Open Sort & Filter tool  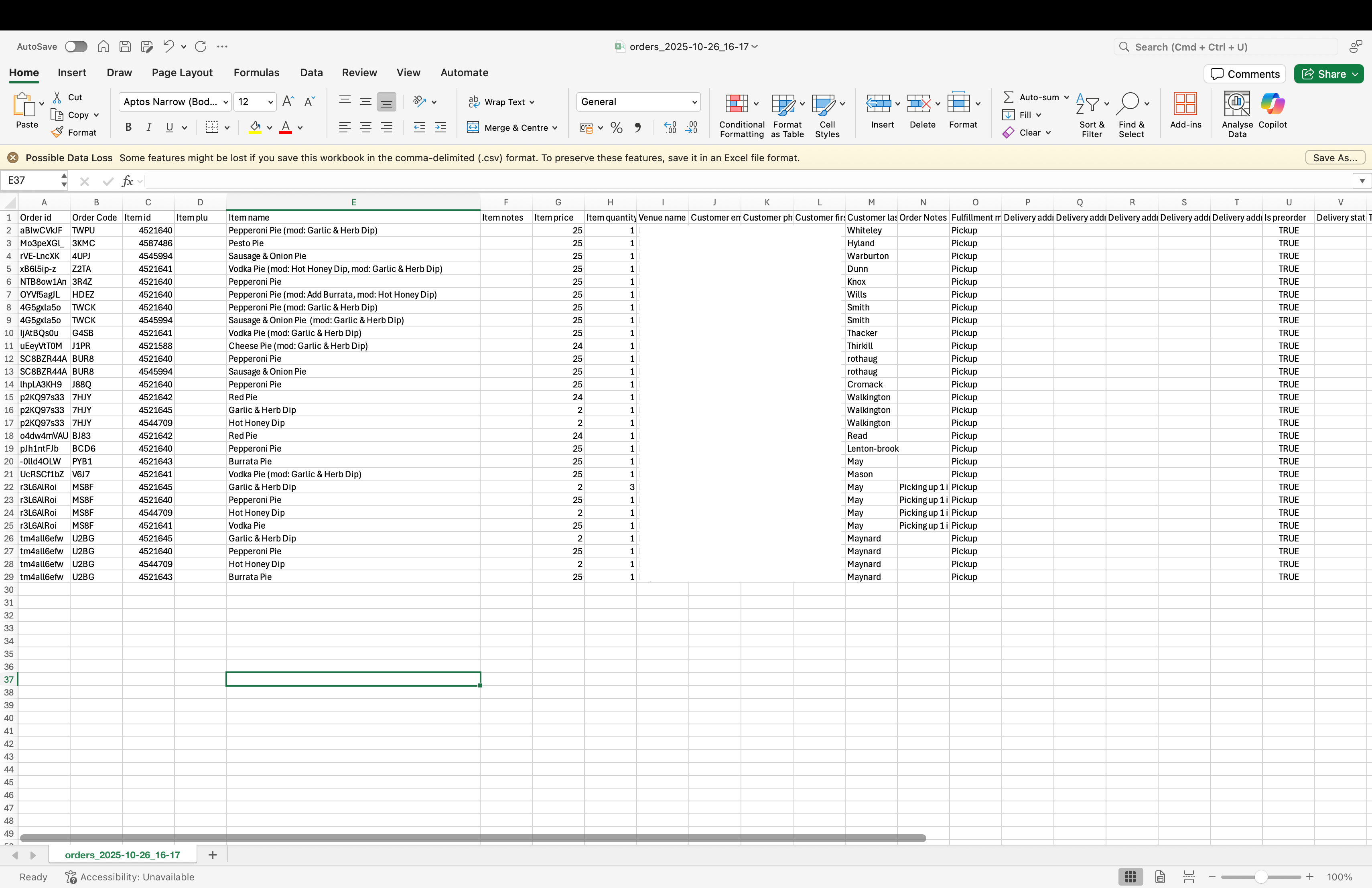[x=1091, y=115]
